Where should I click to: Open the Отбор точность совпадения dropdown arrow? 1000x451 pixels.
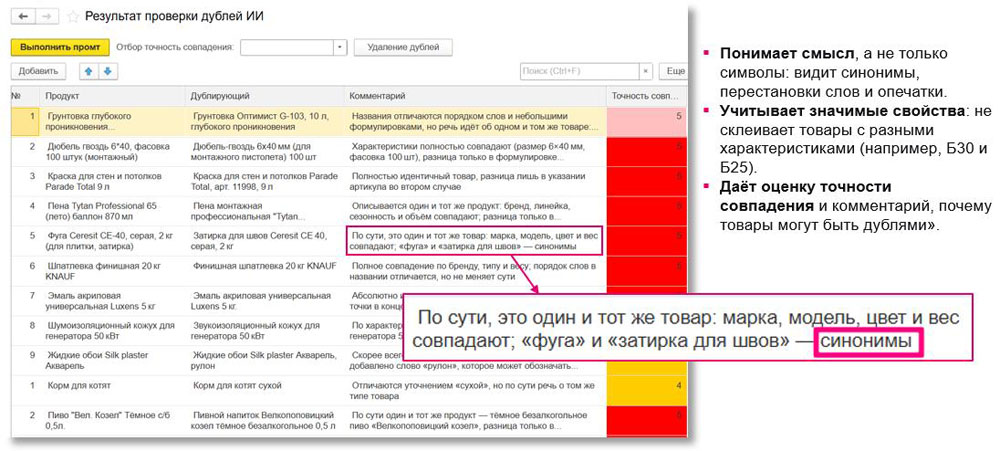340,47
